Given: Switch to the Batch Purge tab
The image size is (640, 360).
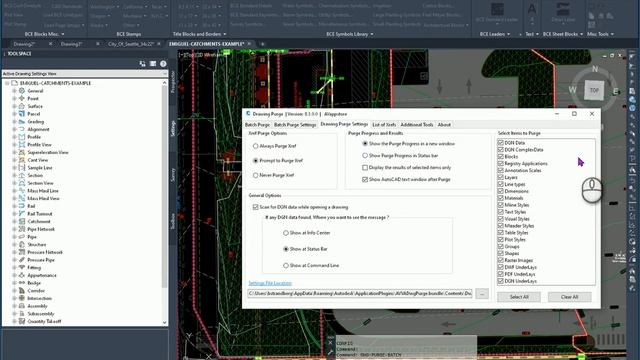Looking at the screenshot, I should [x=257, y=124].
